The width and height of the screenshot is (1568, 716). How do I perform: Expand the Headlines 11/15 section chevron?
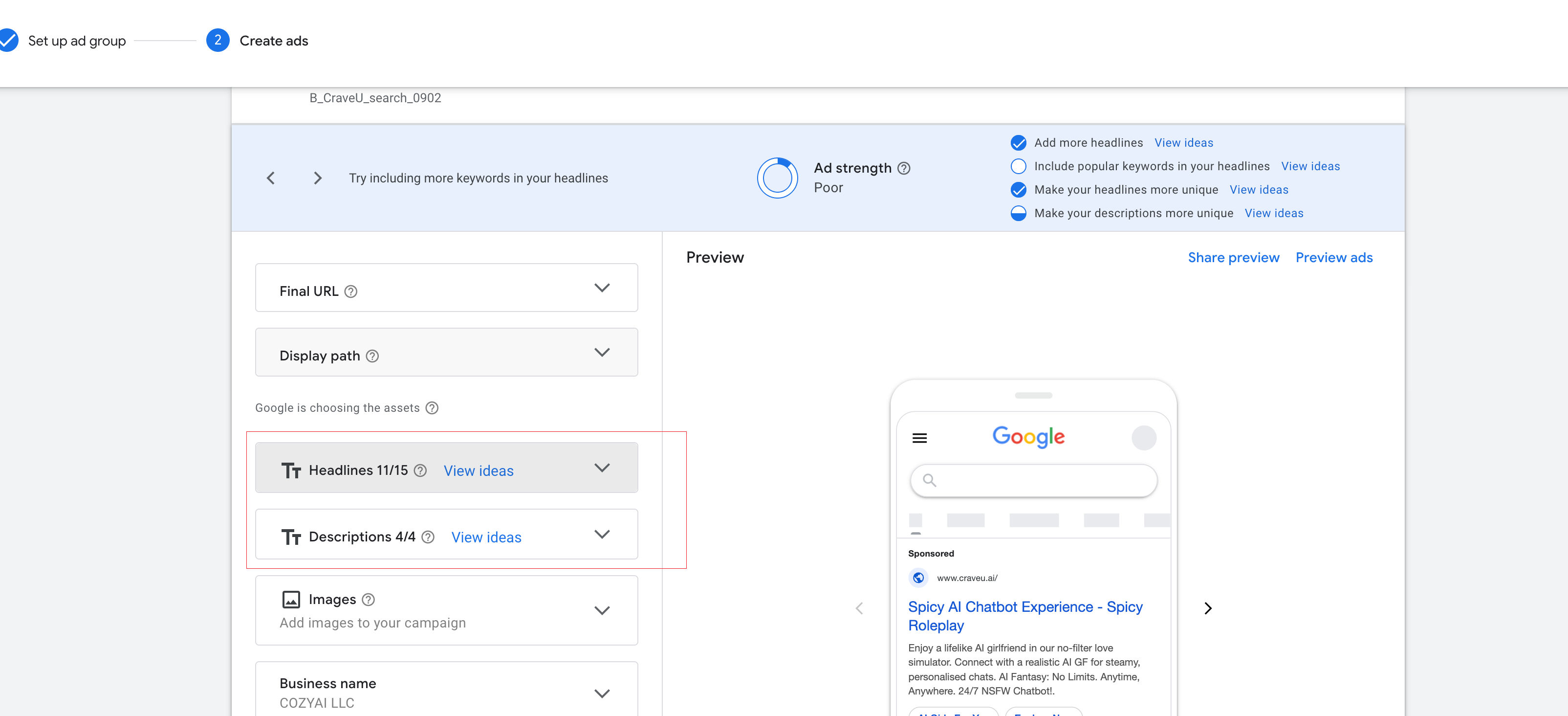601,468
